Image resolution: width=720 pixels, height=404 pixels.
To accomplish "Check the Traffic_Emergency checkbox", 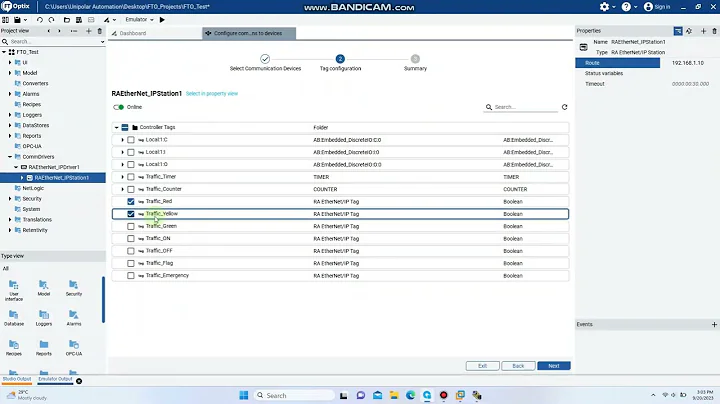I will click(x=131, y=276).
